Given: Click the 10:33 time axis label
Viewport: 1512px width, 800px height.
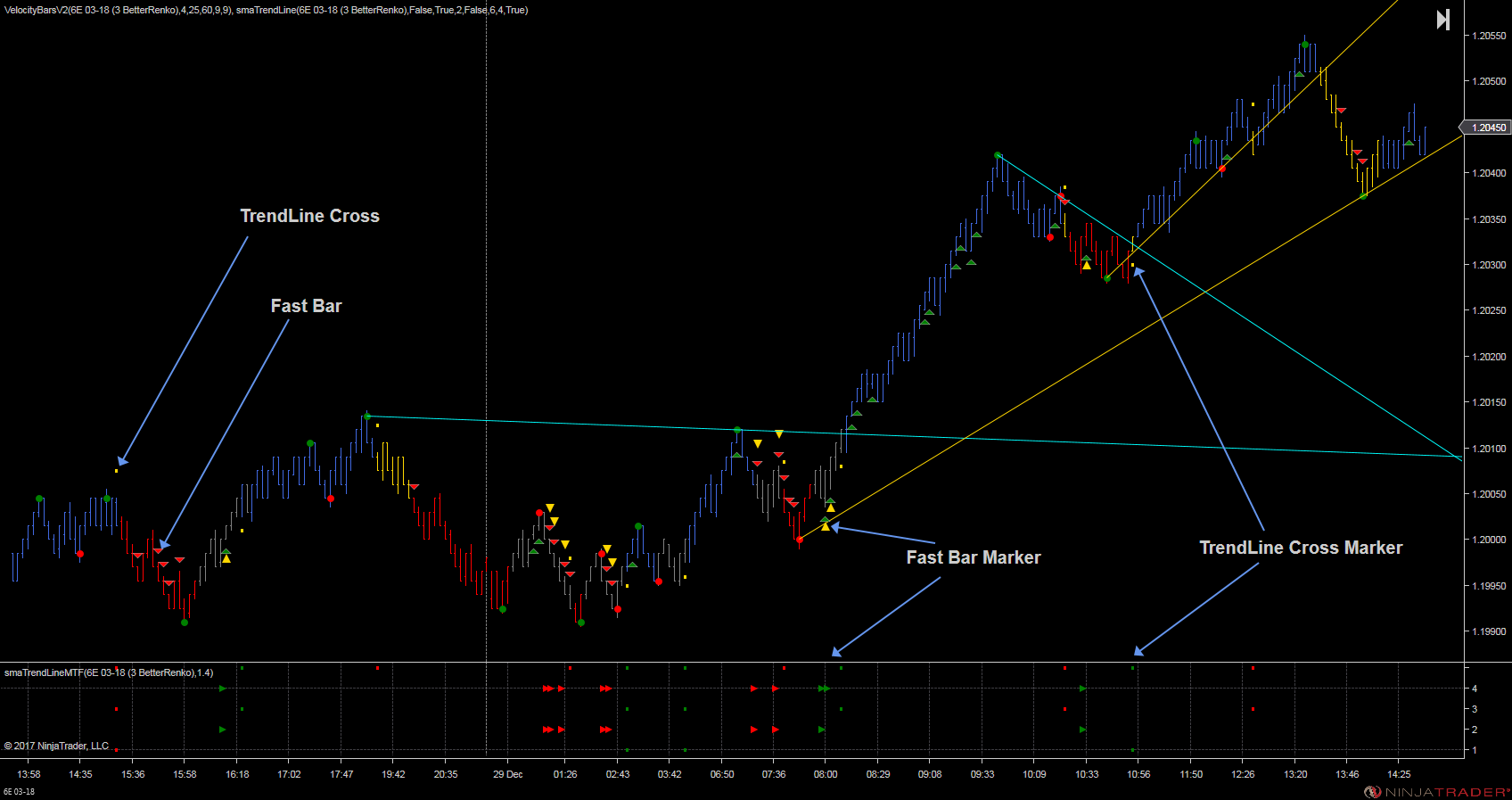Looking at the screenshot, I should pos(1086,774).
